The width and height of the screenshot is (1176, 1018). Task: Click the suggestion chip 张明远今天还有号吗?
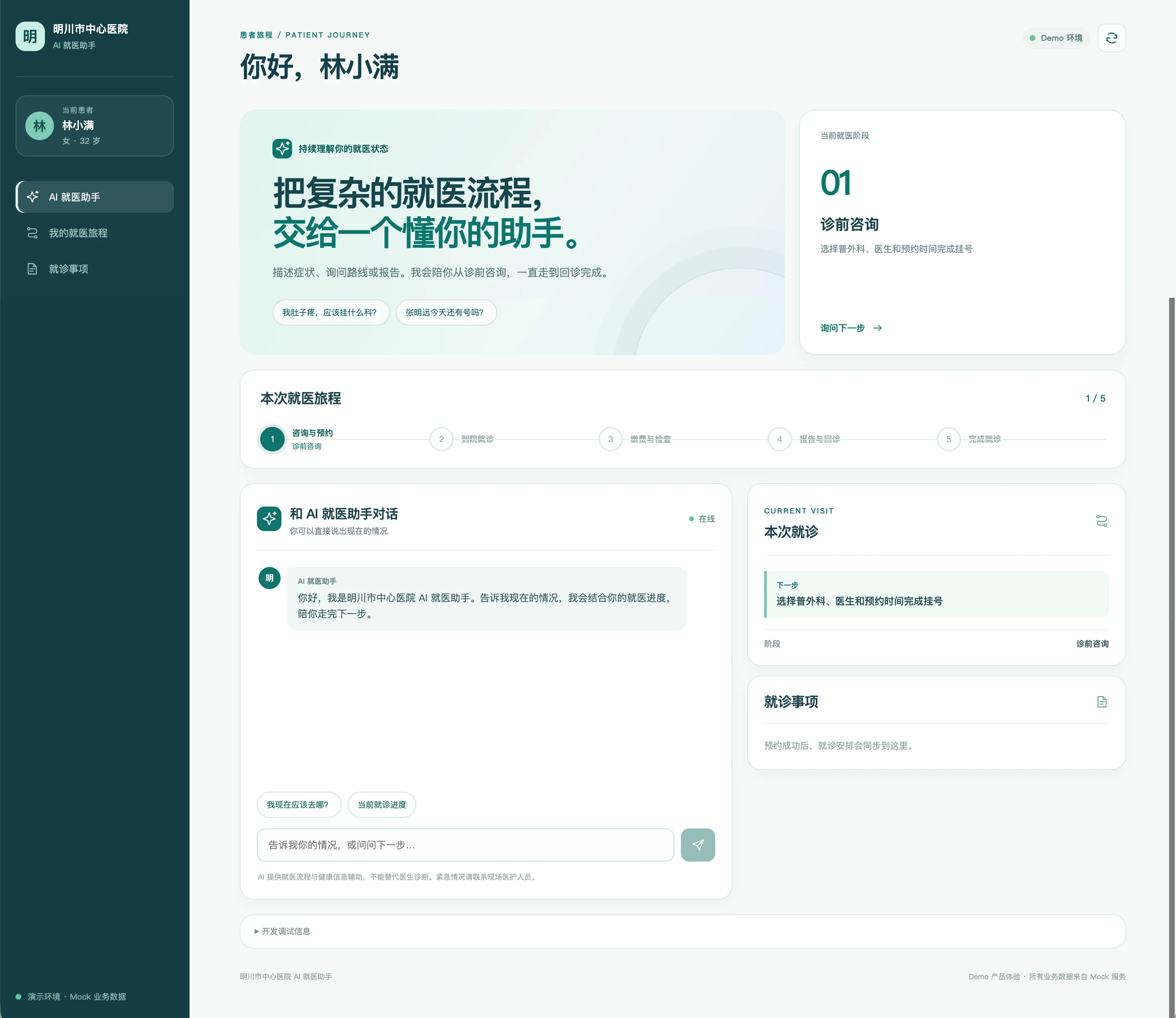point(446,313)
